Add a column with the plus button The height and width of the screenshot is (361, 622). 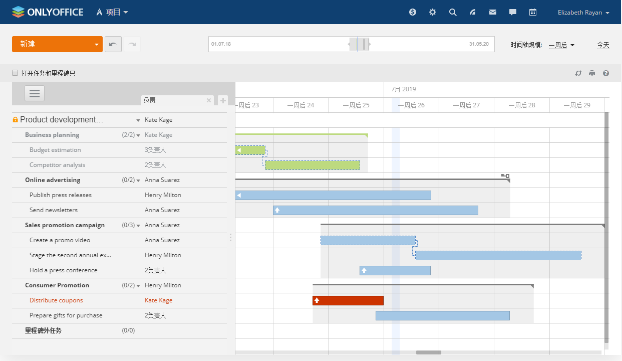pyautogui.click(x=223, y=100)
